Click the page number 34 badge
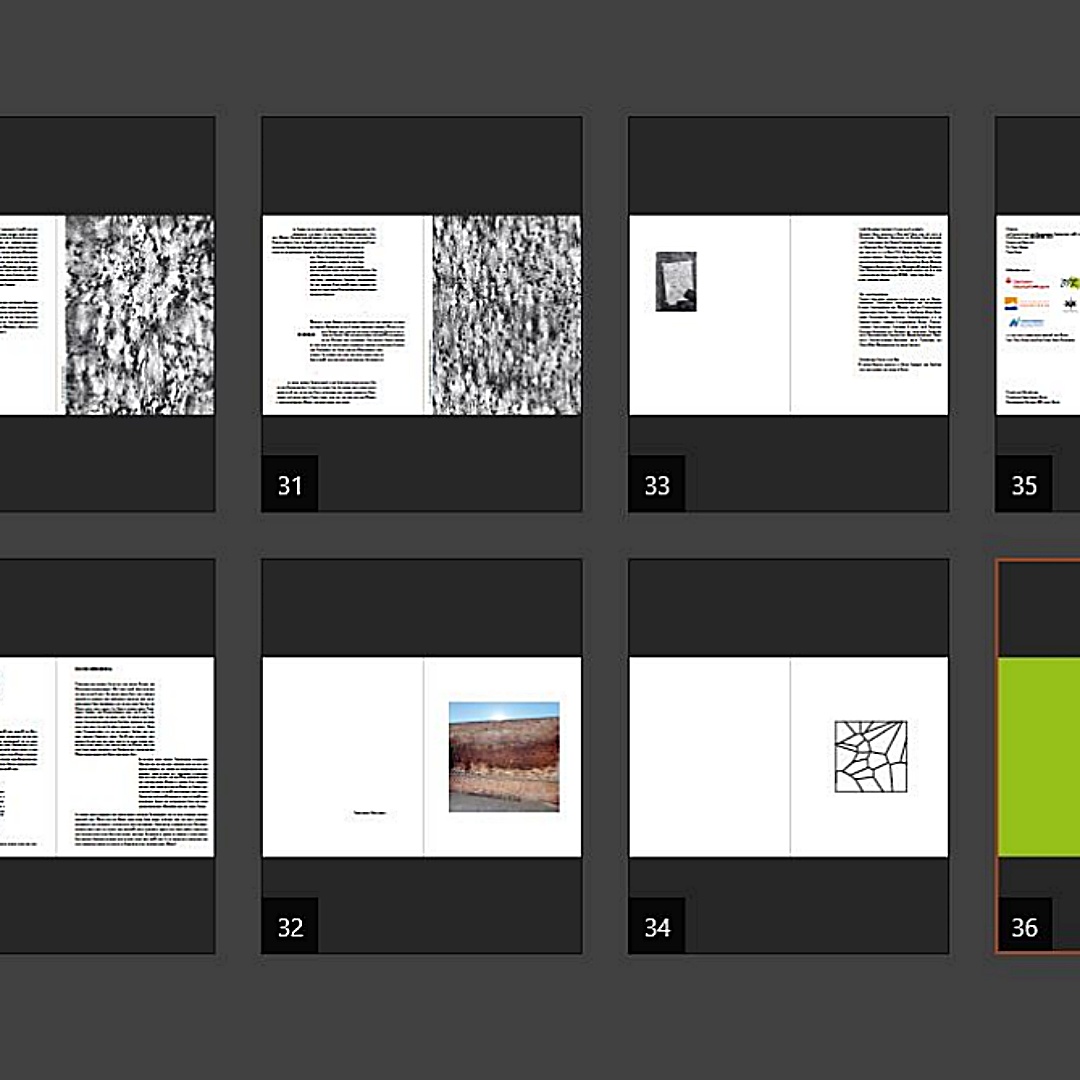This screenshot has height=1080, width=1080. click(x=657, y=927)
